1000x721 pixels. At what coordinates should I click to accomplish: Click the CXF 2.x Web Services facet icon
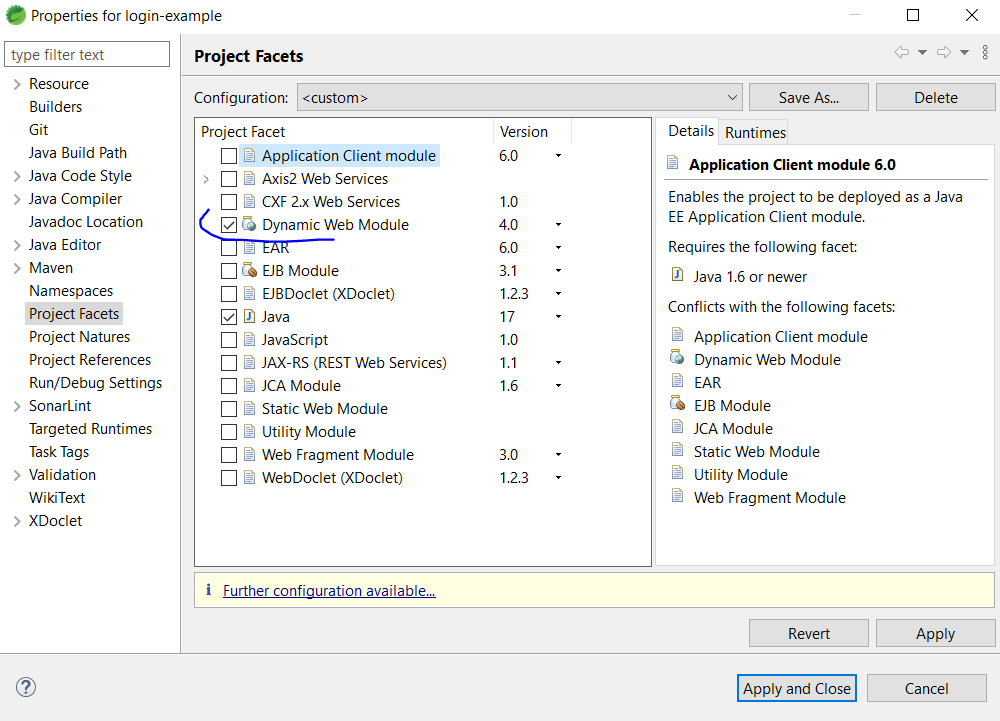point(249,201)
